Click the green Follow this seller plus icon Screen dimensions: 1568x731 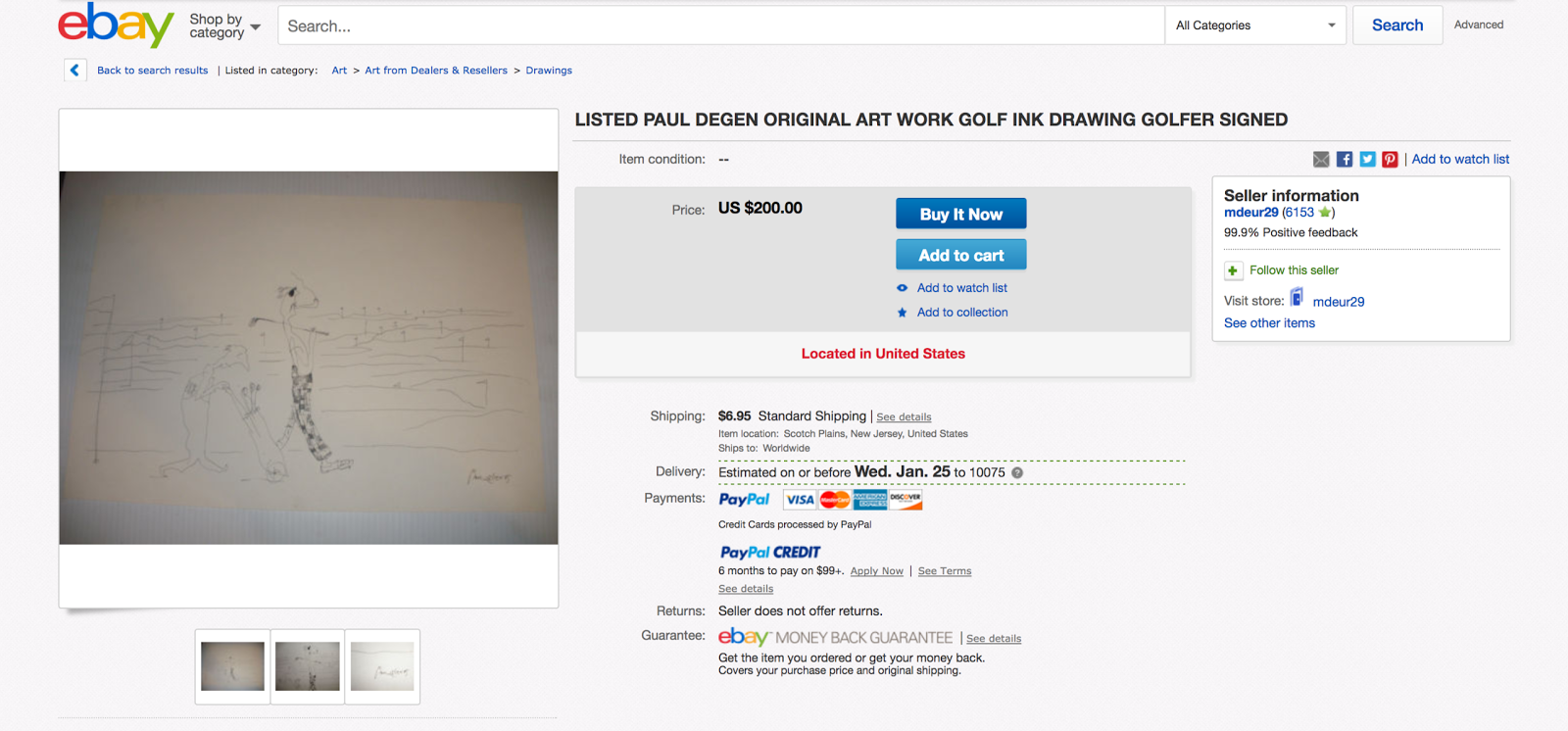point(1233,270)
